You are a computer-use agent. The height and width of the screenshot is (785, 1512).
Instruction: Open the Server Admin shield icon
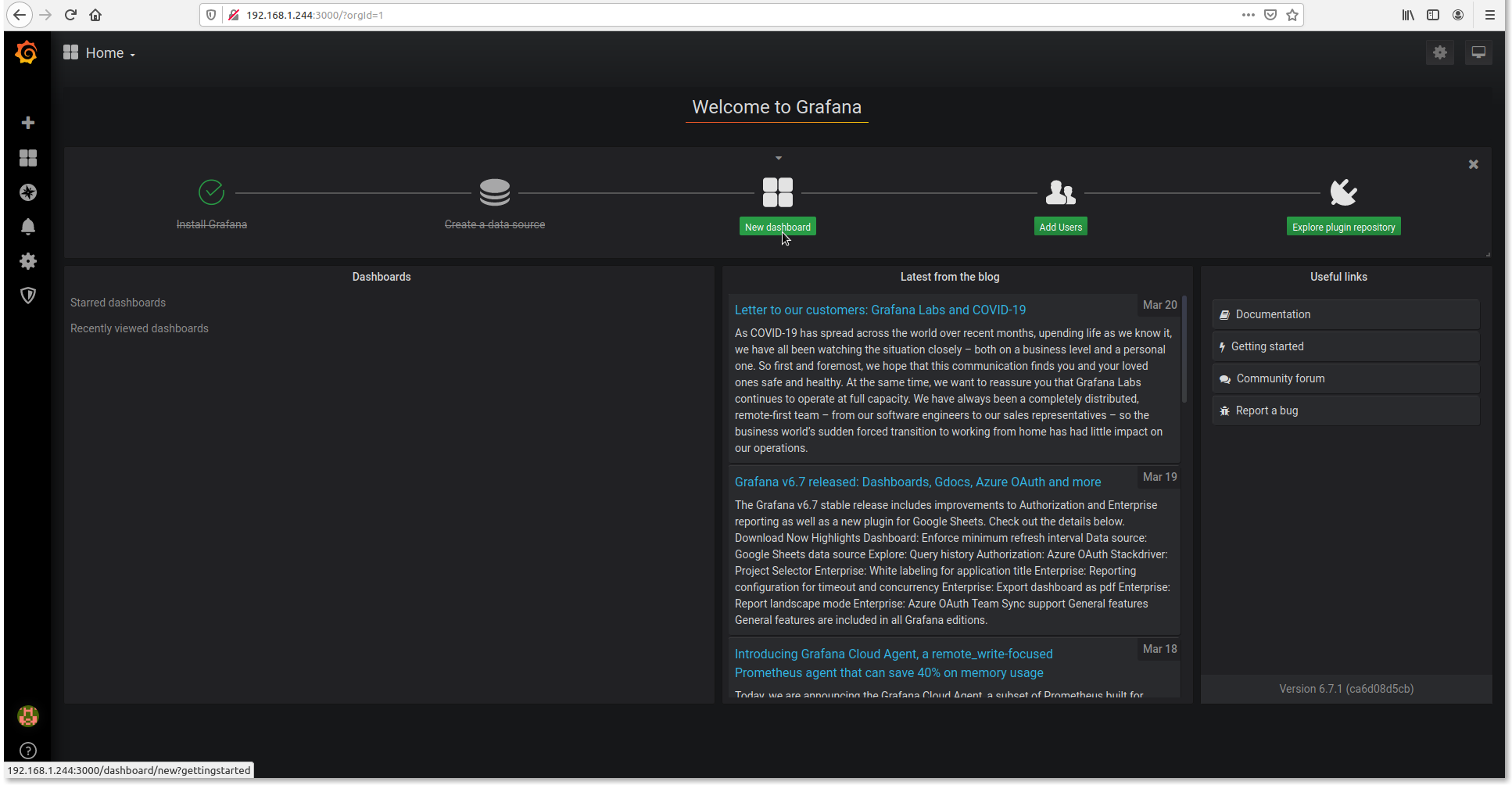click(28, 296)
